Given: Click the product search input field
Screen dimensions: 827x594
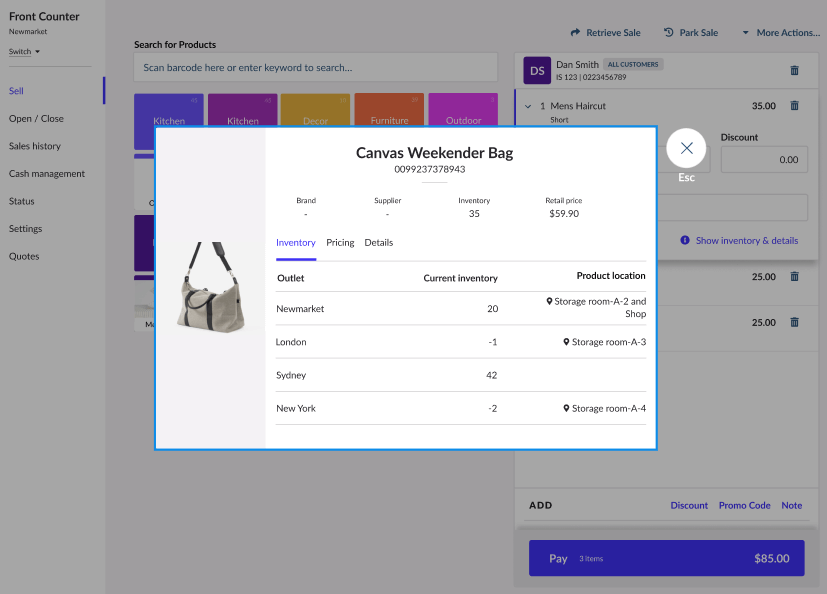Looking at the screenshot, I should coord(315,67).
